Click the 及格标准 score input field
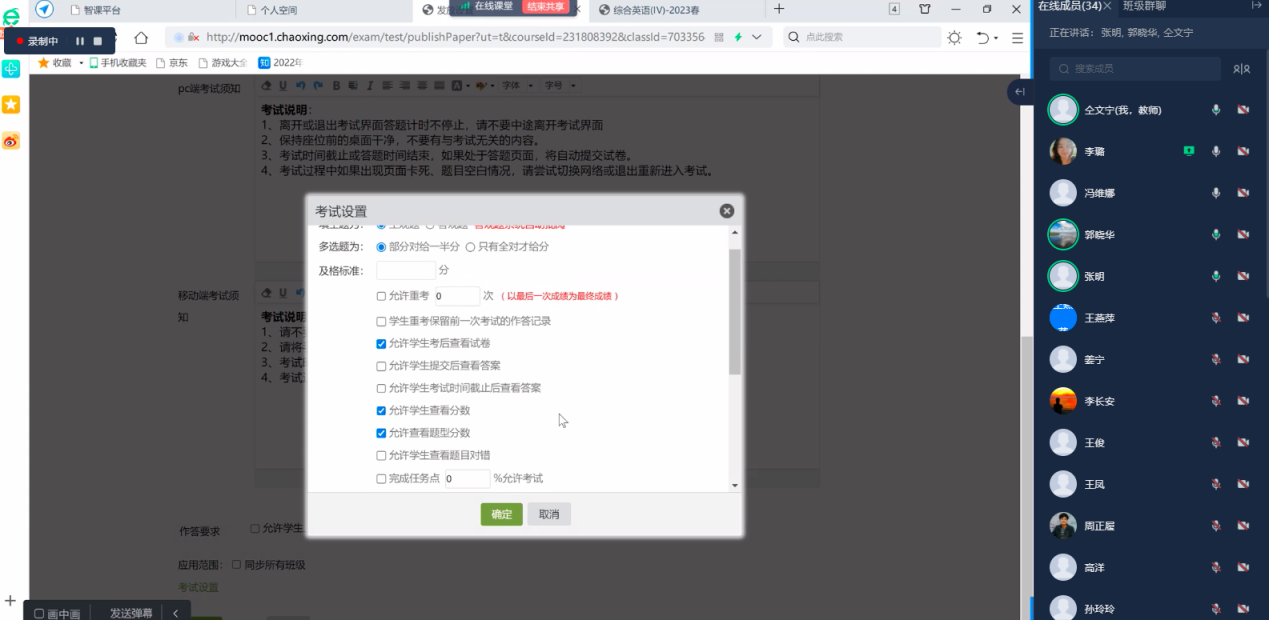Viewport: 1269px width, 620px height. coord(405,270)
